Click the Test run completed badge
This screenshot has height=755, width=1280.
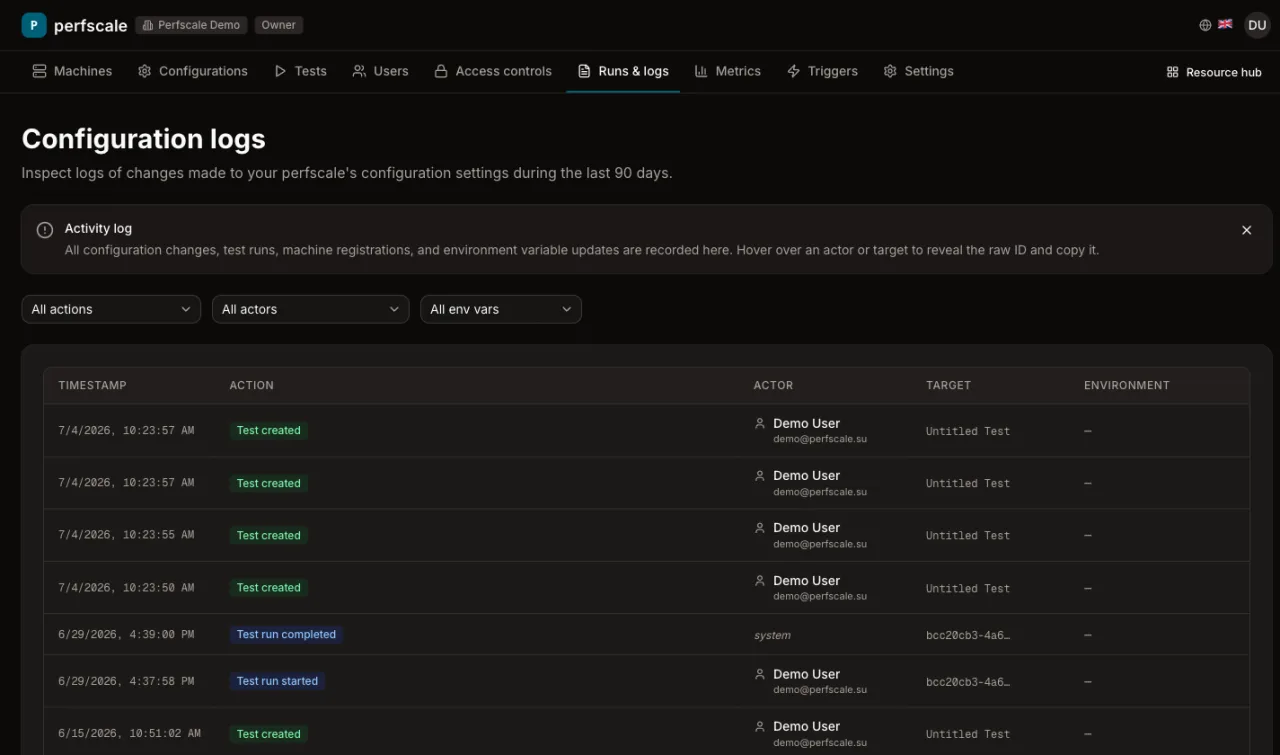tap(286, 634)
